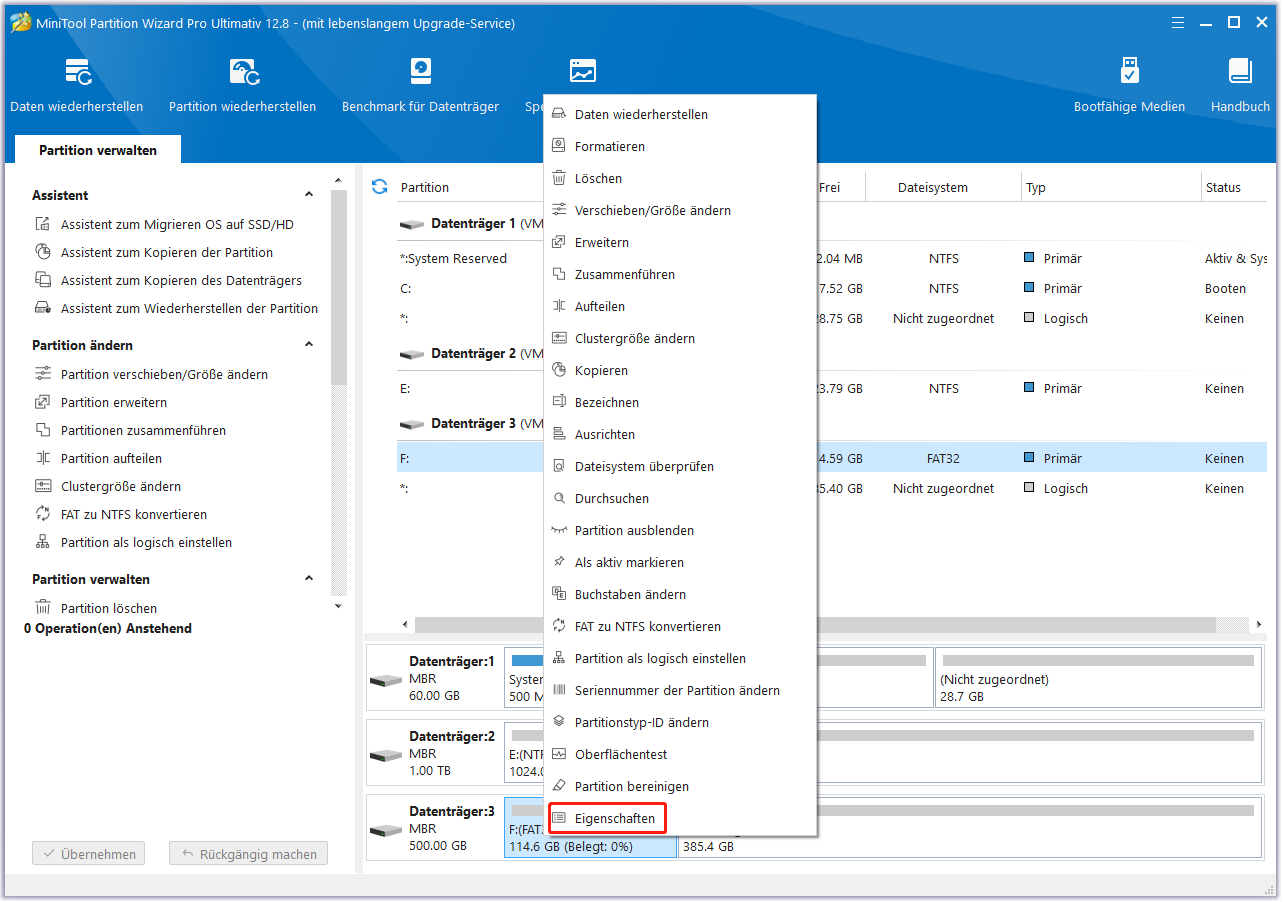This screenshot has height=902, width=1284.
Task: Click the horizontal scrollbar's right arrow
Action: [x=1257, y=625]
